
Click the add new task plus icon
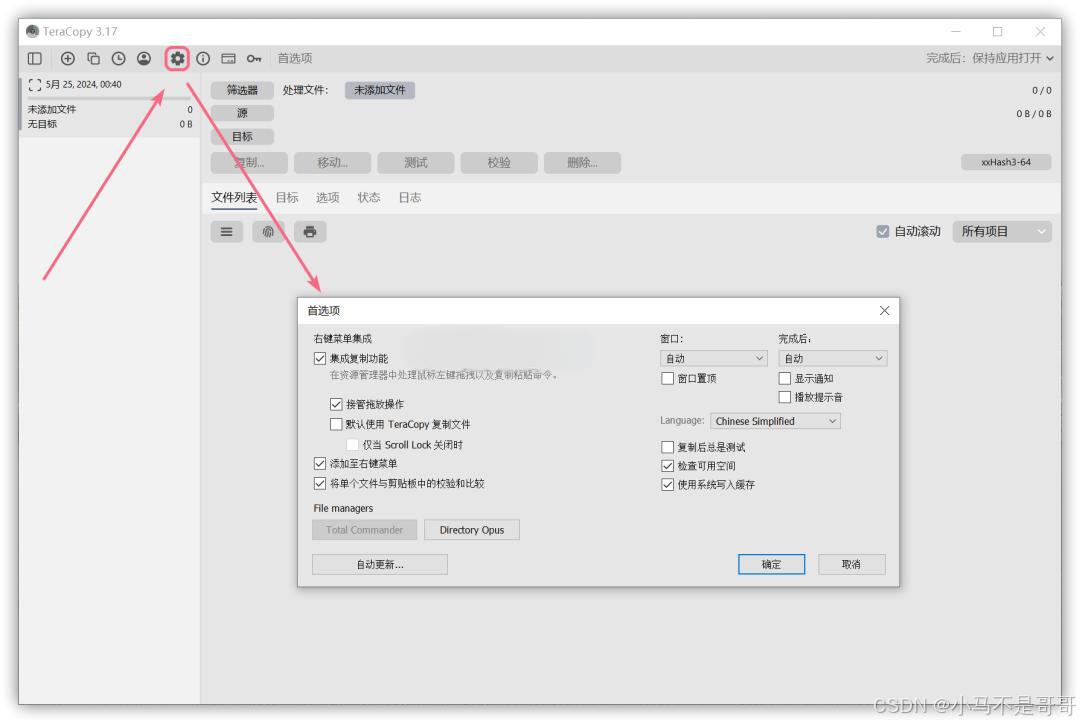pos(68,59)
